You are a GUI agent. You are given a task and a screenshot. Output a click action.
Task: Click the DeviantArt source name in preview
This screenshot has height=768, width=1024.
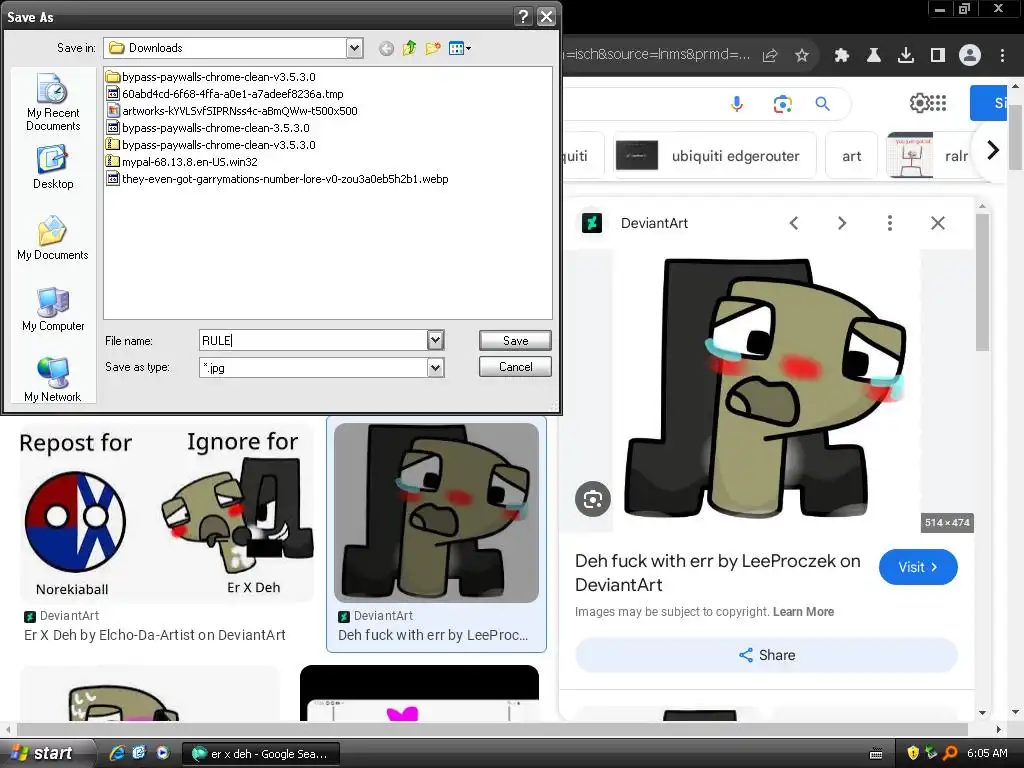click(654, 223)
